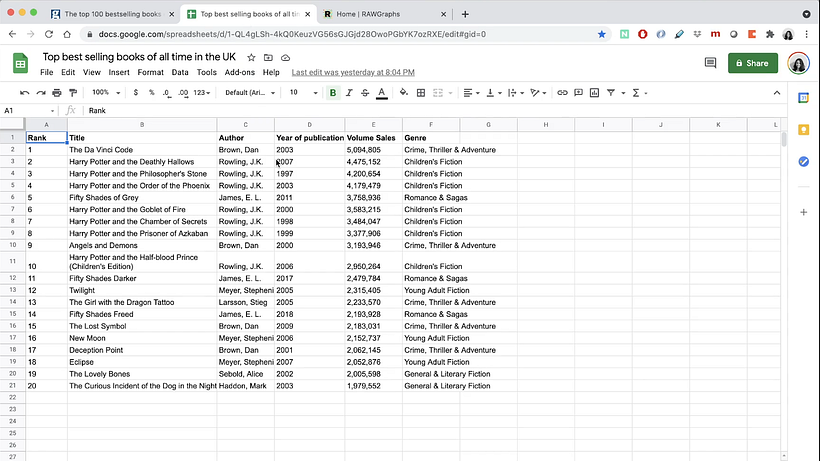The width and height of the screenshot is (820, 461).
Task: Open the borders tool
Action: (420, 93)
